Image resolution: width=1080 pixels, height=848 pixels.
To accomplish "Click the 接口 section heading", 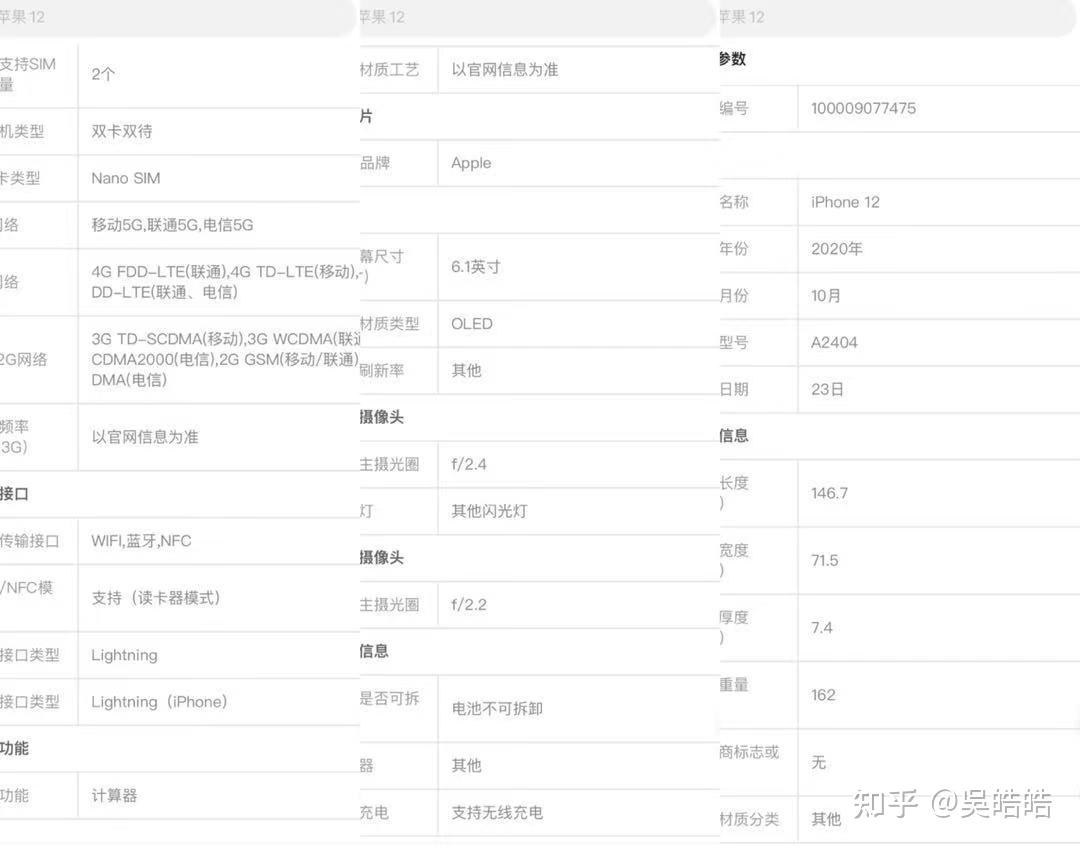I will (14, 494).
